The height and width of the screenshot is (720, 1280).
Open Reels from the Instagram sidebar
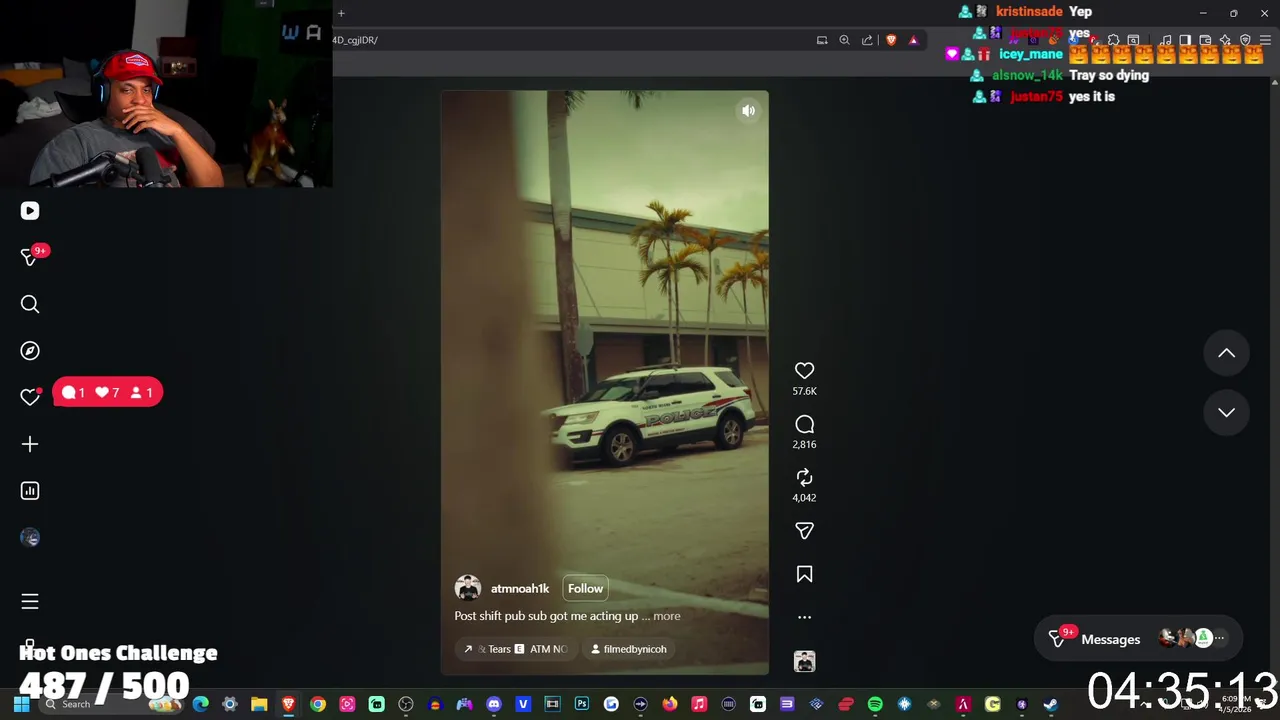30,211
